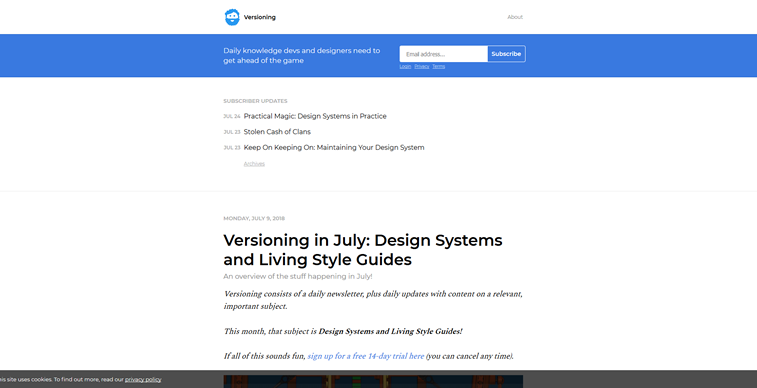Open the privacy policy link in cookie bar

(x=143, y=379)
